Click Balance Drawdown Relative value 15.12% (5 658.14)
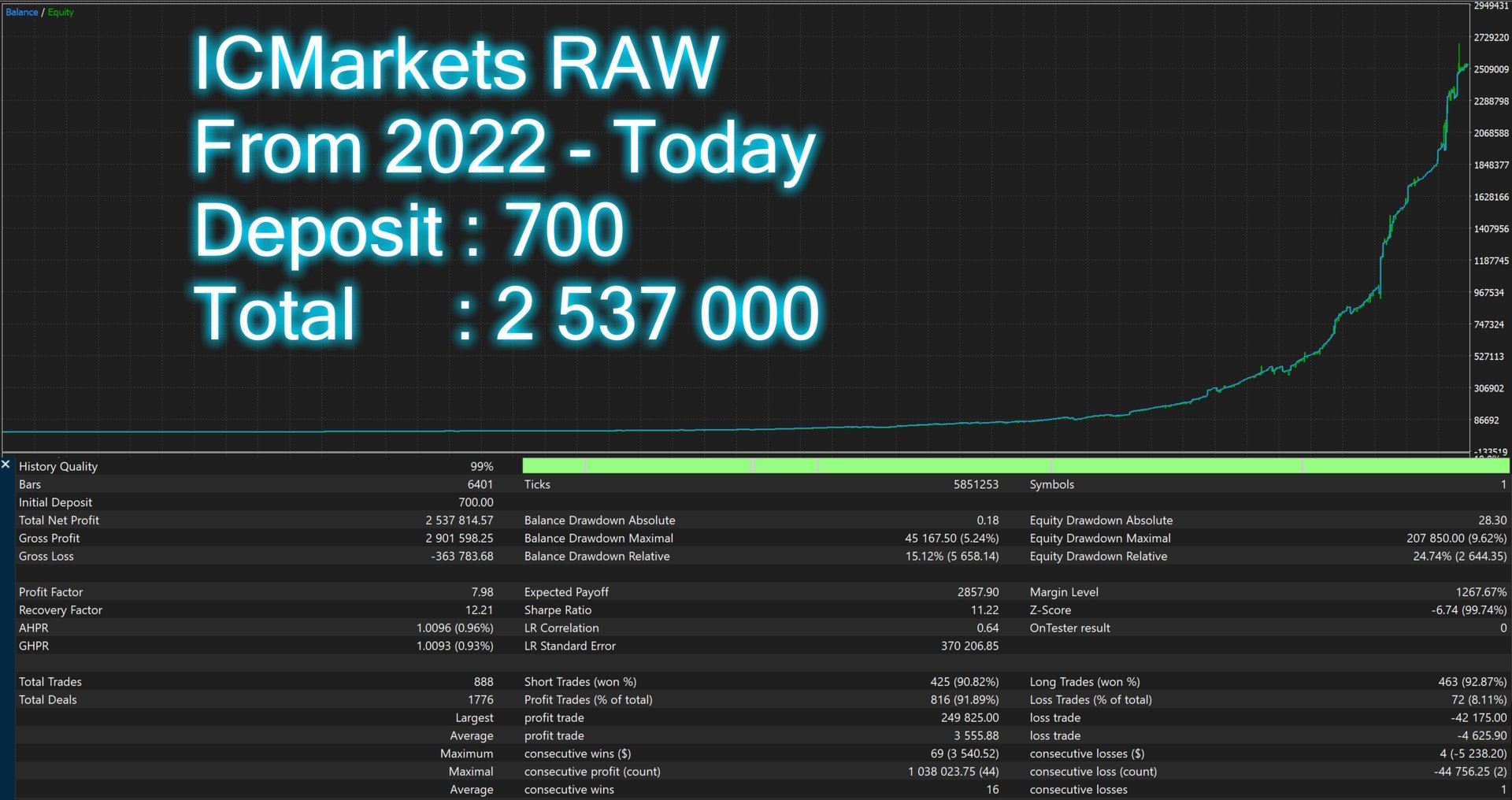This screenshot has width=1512, height=800. coord(952,557)
